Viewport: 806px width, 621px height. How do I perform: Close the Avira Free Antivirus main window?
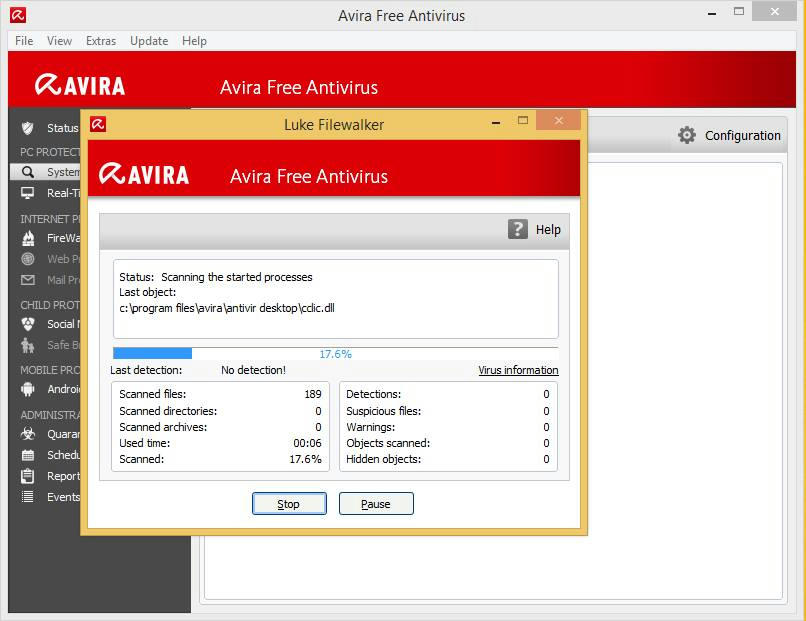[x=775, y=11]
